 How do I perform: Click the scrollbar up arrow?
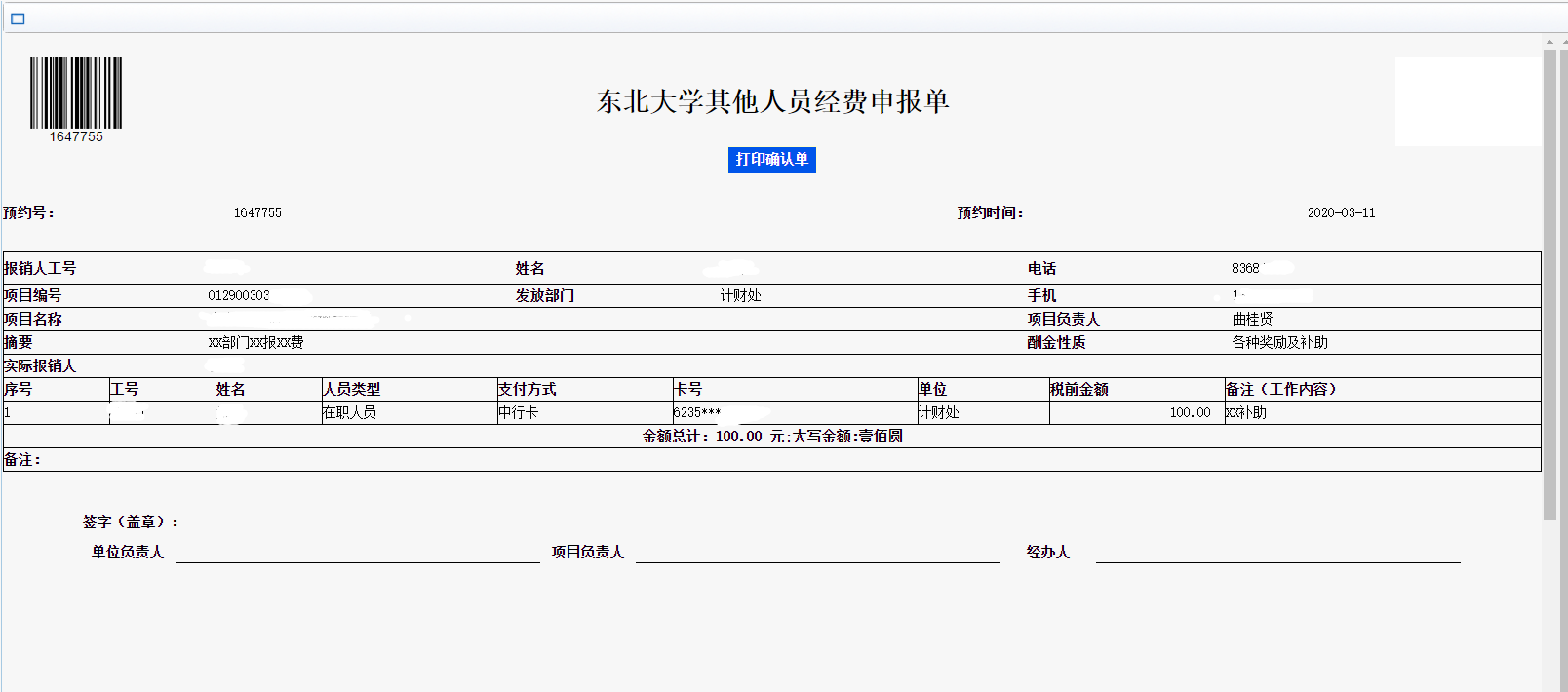click(1549, 42)
